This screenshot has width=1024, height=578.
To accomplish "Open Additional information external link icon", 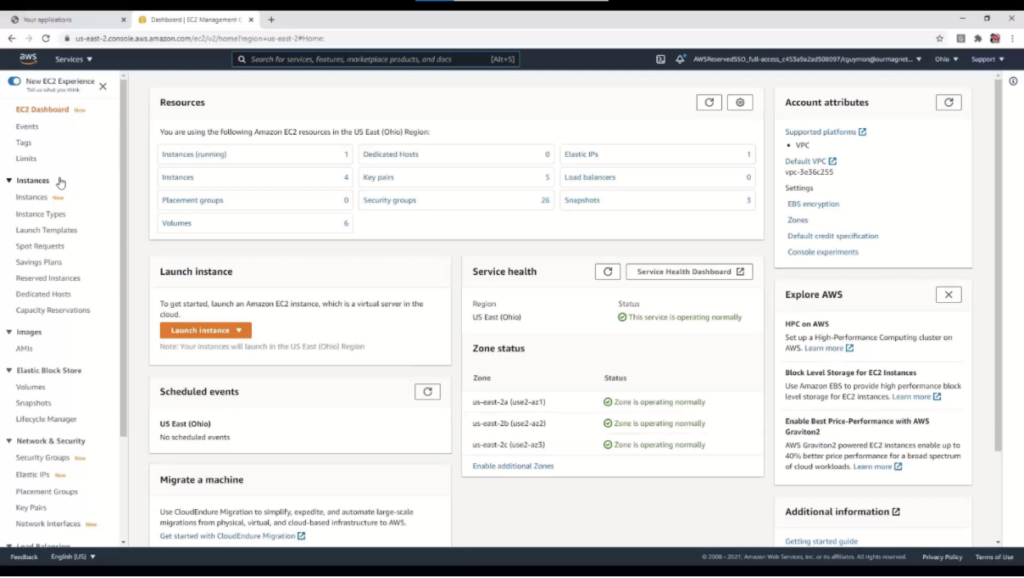I will pyautogui.click(x=896, y=512).
